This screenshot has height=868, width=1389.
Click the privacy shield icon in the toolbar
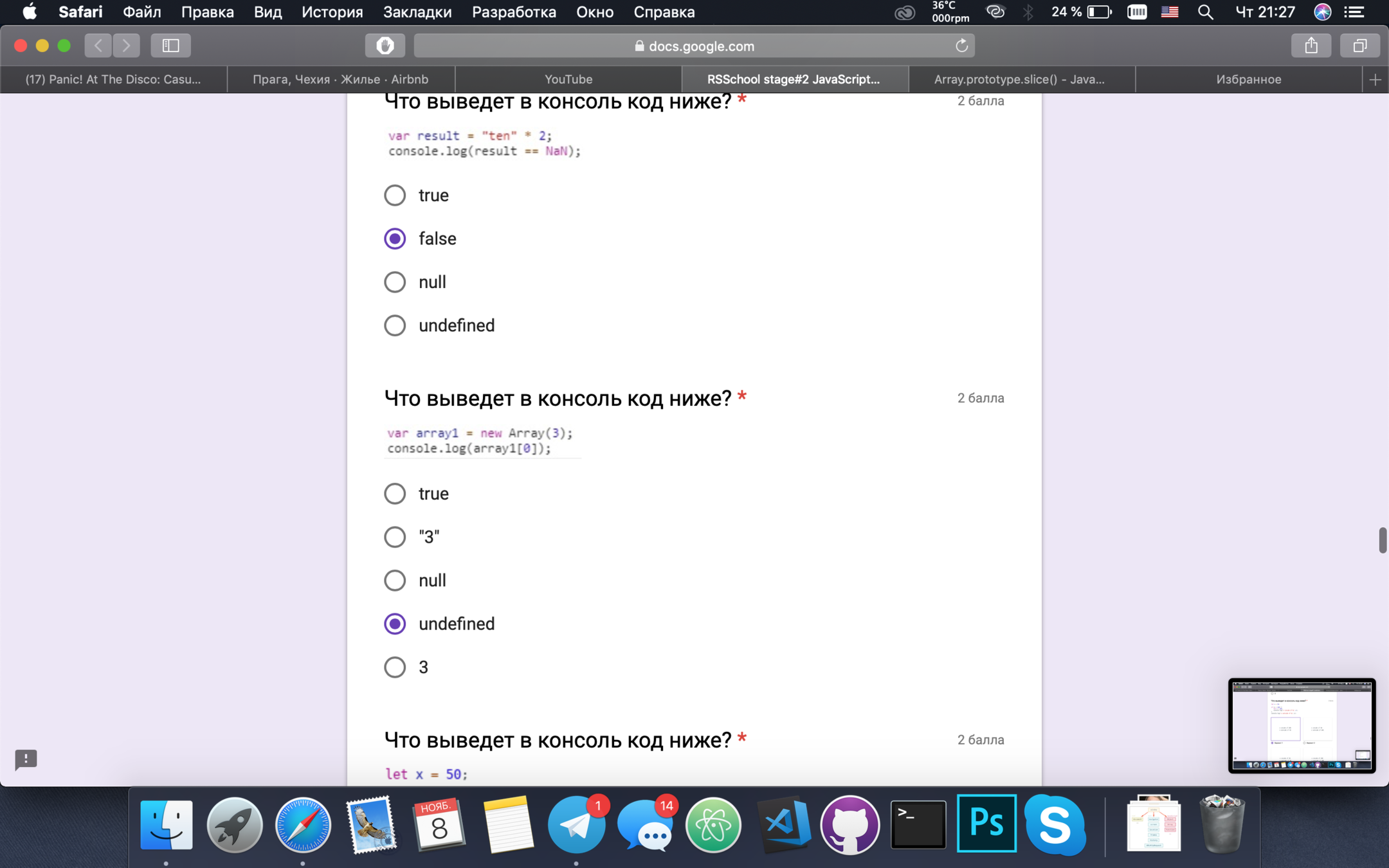tap(385, 46)
